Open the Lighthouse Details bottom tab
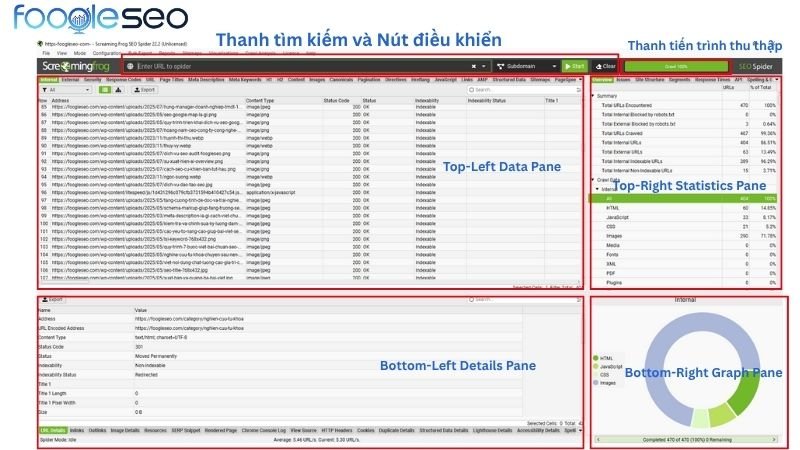 tap(492, 431)
